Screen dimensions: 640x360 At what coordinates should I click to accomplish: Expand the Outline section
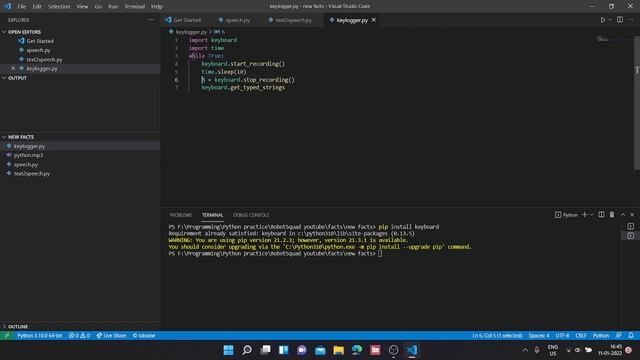[18, 327]
